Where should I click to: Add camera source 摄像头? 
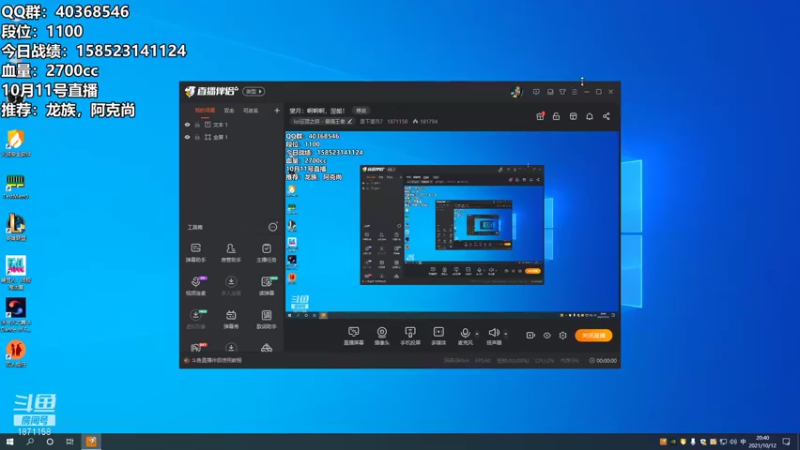coord(382,336)
